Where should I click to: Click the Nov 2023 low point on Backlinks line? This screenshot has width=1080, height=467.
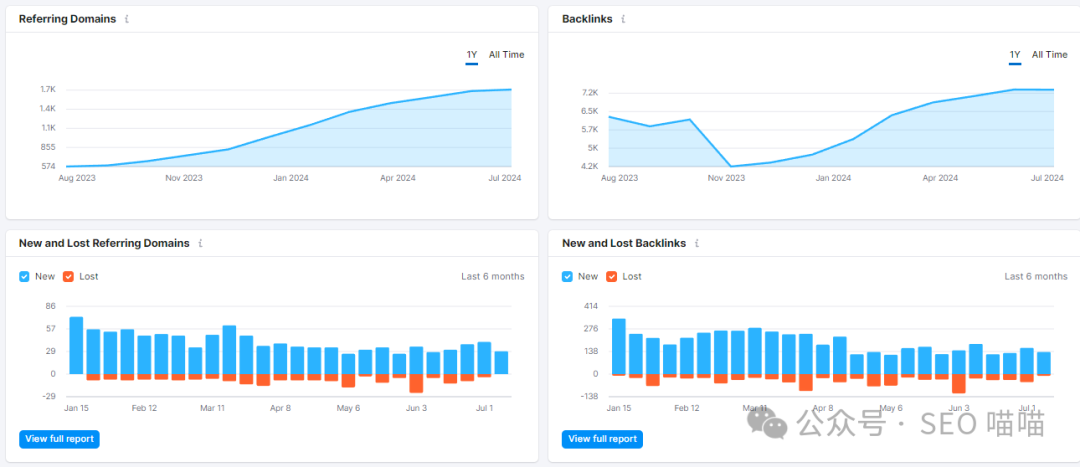point(731,166)
